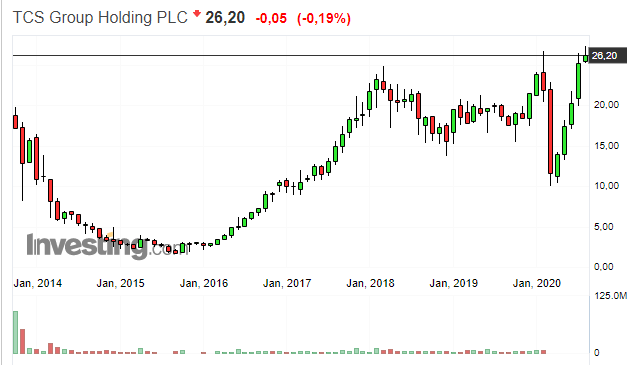Viewport: 632px width, 365px height.
Task: Click the Jan, 2019 date axis label
Action: (x=453, y=283)
